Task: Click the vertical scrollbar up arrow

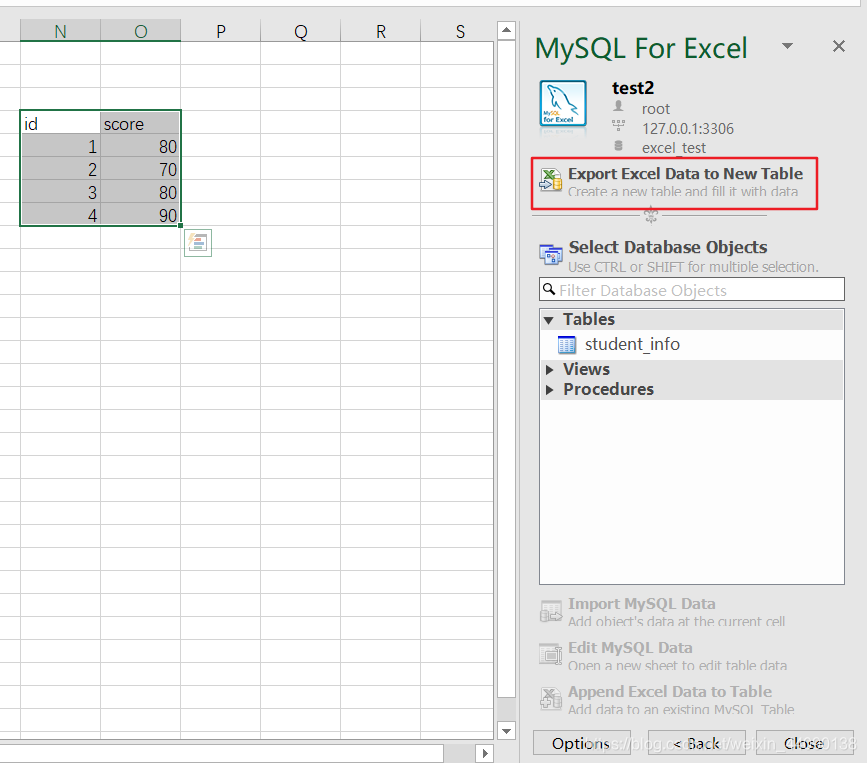Action: [x=506, y=30]
